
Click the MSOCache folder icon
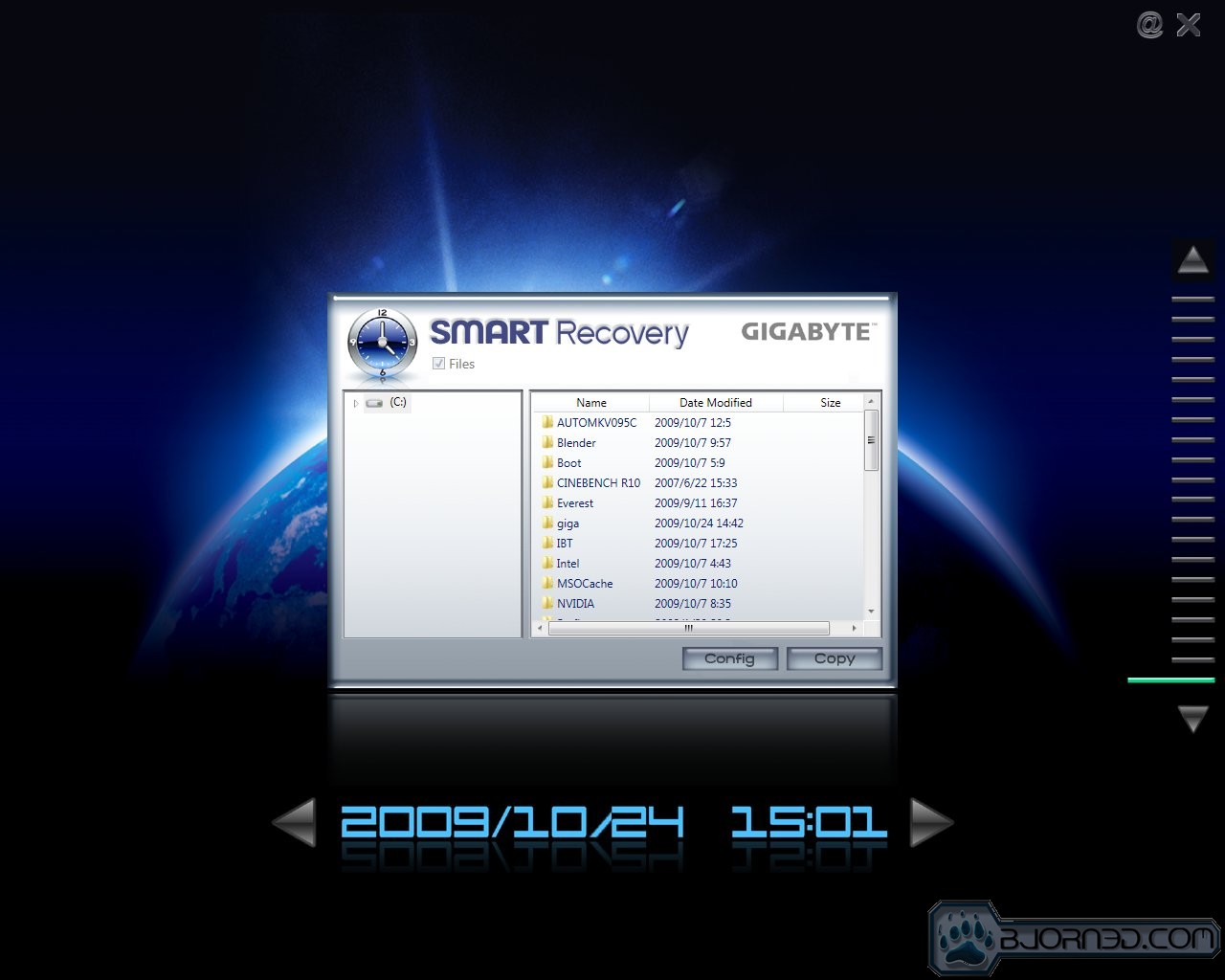547,583
